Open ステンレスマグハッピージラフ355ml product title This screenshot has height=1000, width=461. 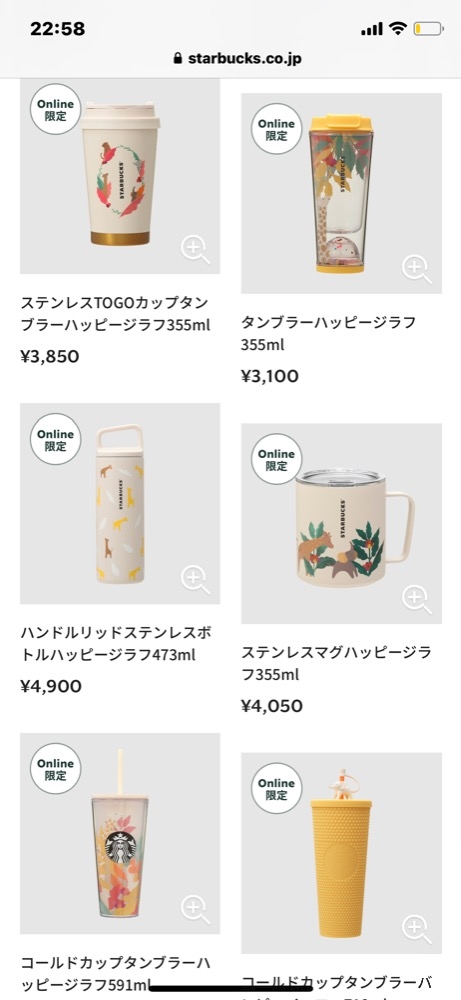click(336, 663)
